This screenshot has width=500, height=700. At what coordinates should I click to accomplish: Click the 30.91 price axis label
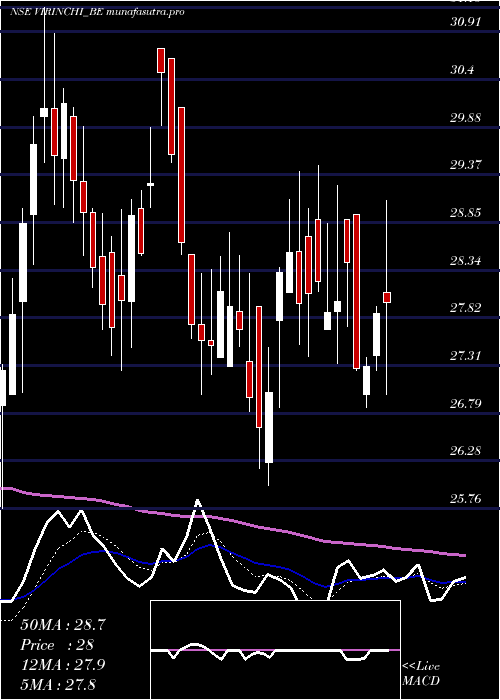tap(466, 21)
